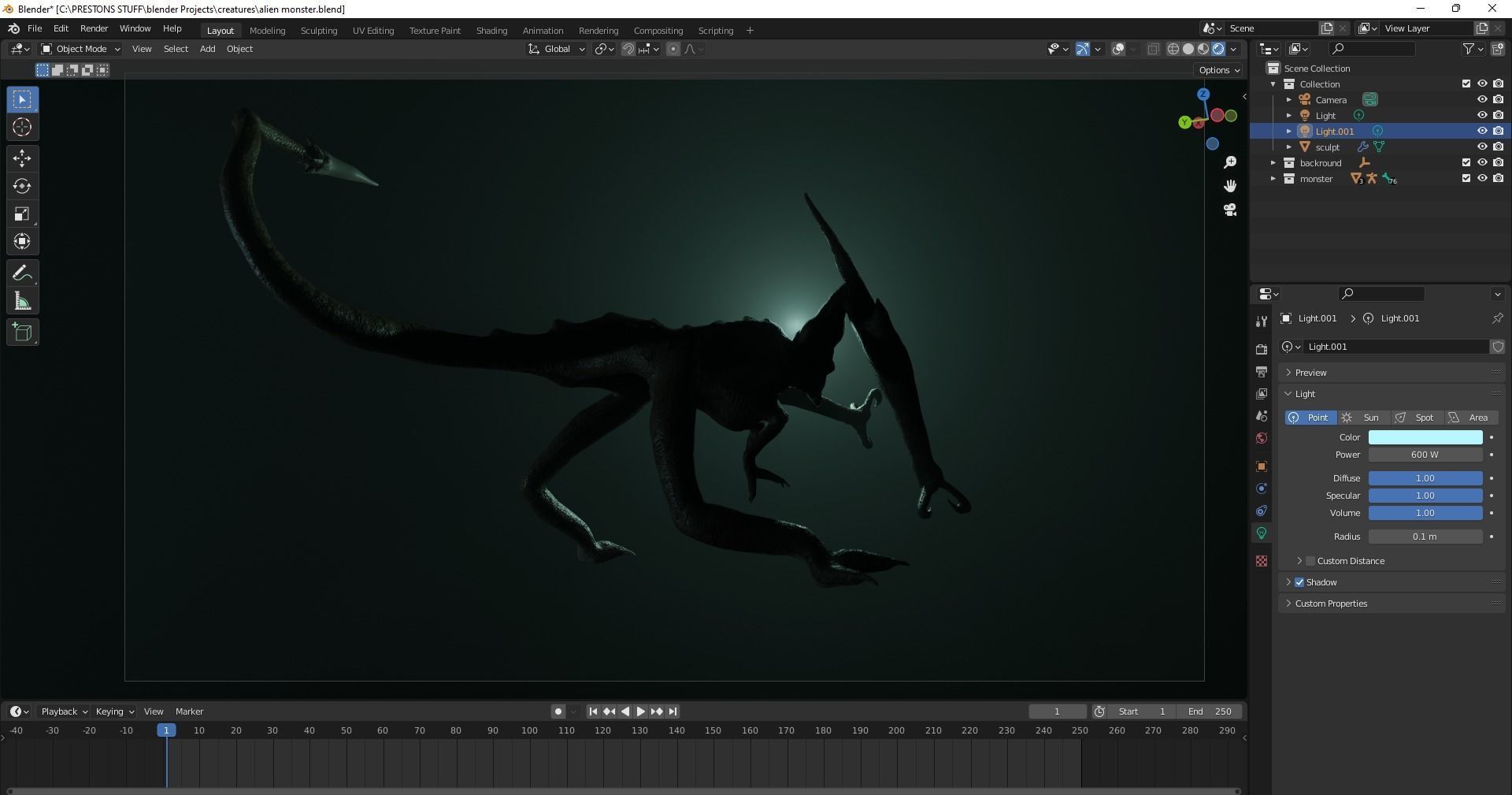
Task: Select the Transform tool
Action: (x=22, y=241)
